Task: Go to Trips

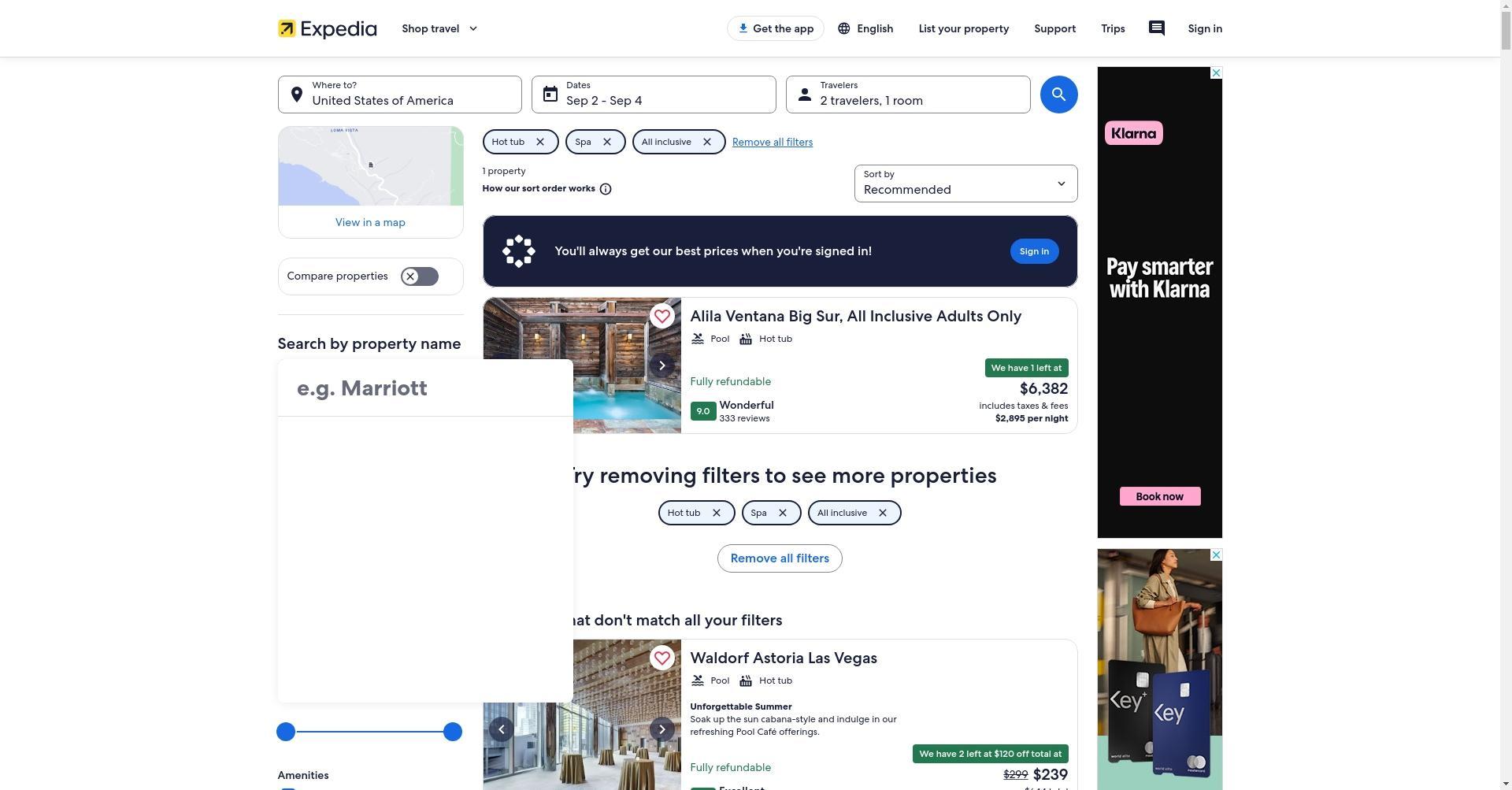Action: point(1113,28)
